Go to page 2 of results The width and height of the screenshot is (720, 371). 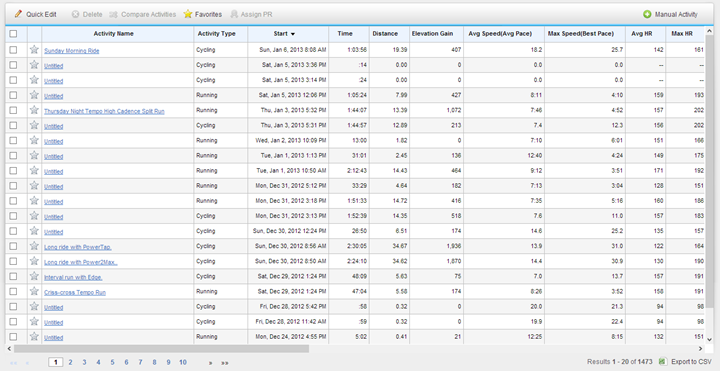[70, 362]
